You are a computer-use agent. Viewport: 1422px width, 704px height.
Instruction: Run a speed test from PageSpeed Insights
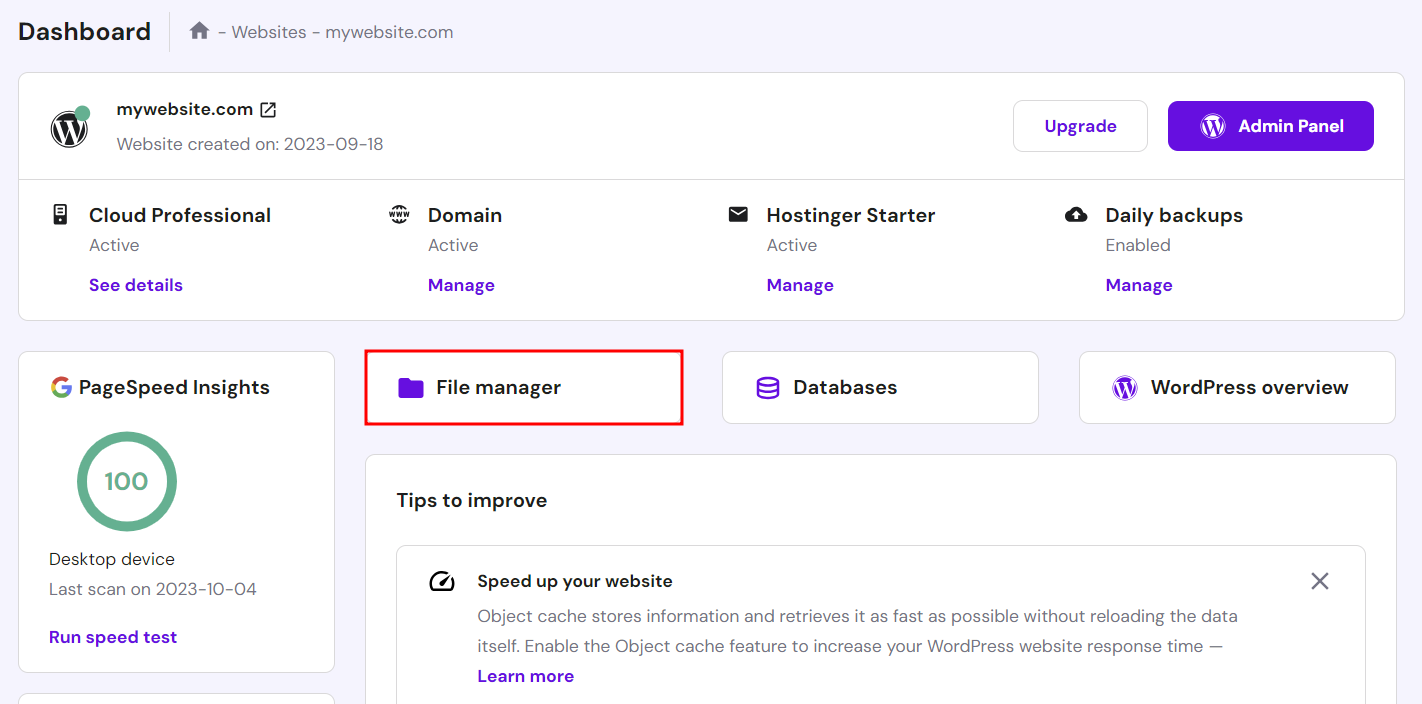(x=113, y=637)
